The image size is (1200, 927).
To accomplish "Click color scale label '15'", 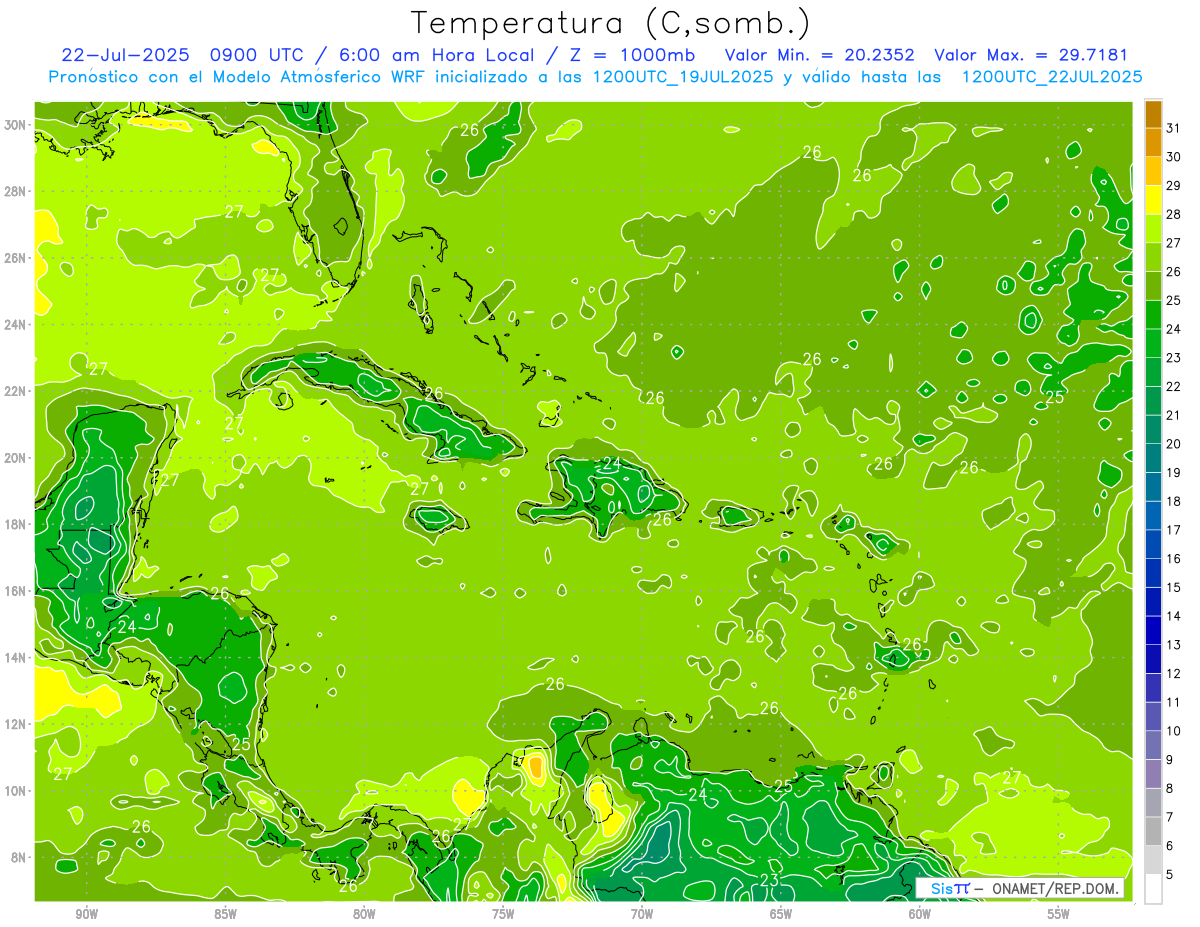I will (x=1174, y=587).
